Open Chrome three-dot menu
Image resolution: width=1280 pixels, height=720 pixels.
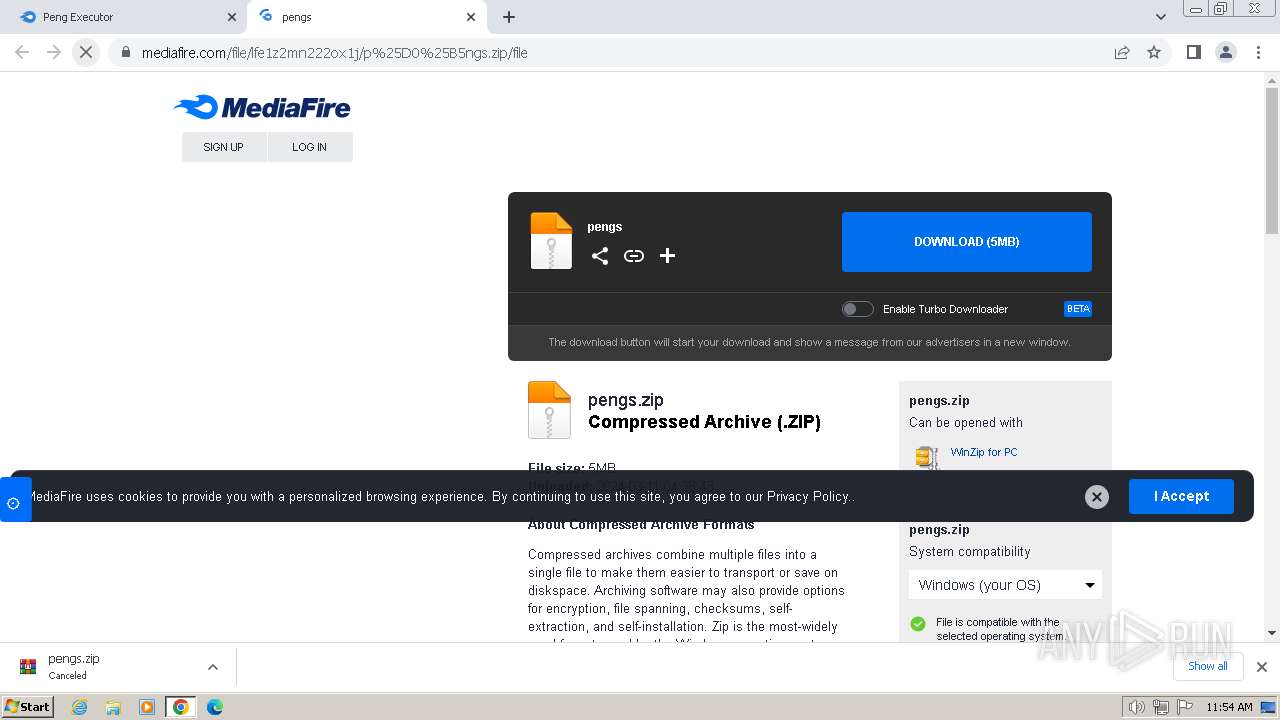click(1258, 52)
